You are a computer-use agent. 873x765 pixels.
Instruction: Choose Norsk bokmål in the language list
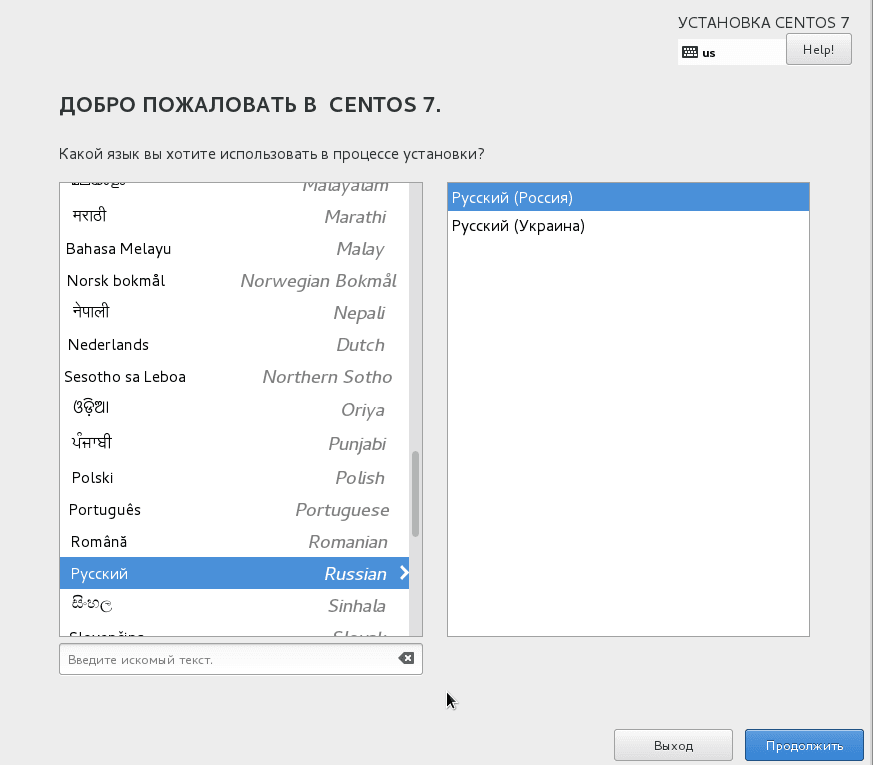click(234, 281)
